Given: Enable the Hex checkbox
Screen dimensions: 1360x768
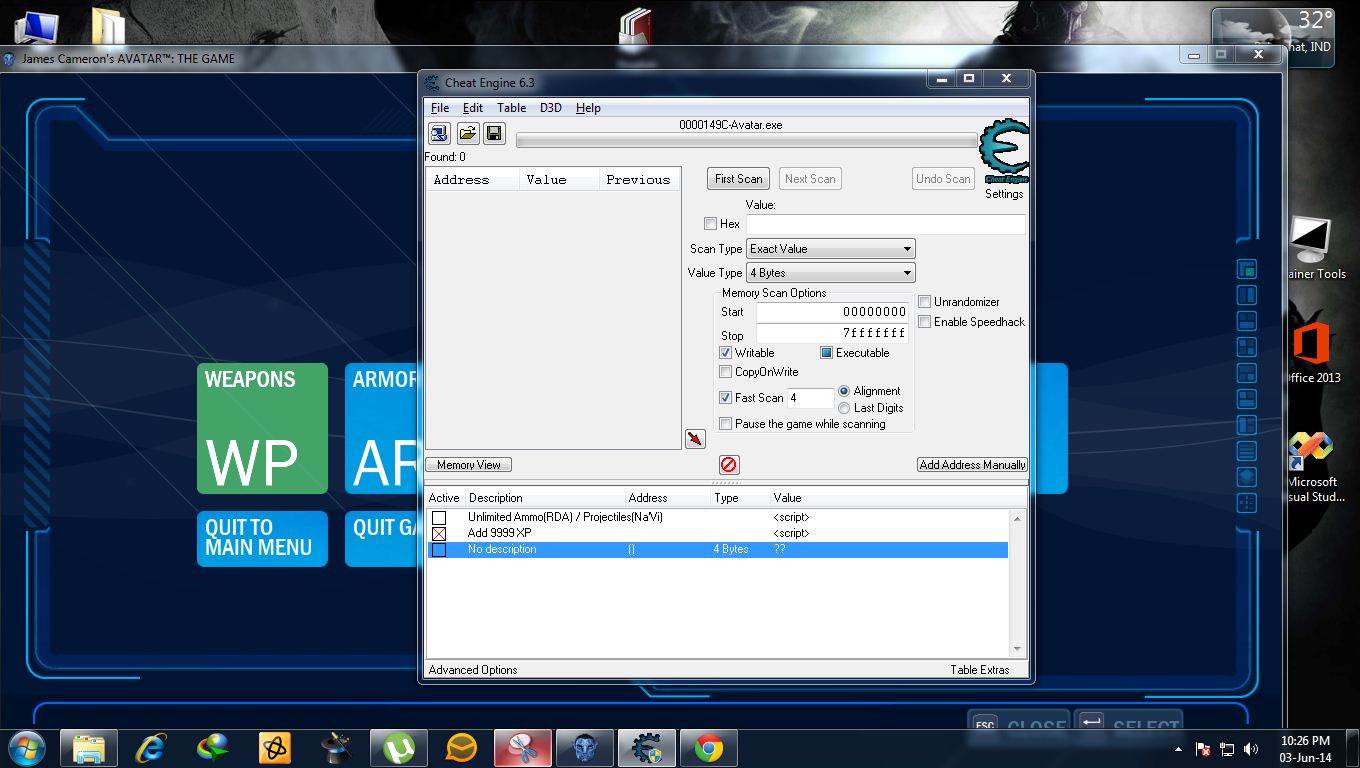Looking at the screenshot, I should coord(710,224).
